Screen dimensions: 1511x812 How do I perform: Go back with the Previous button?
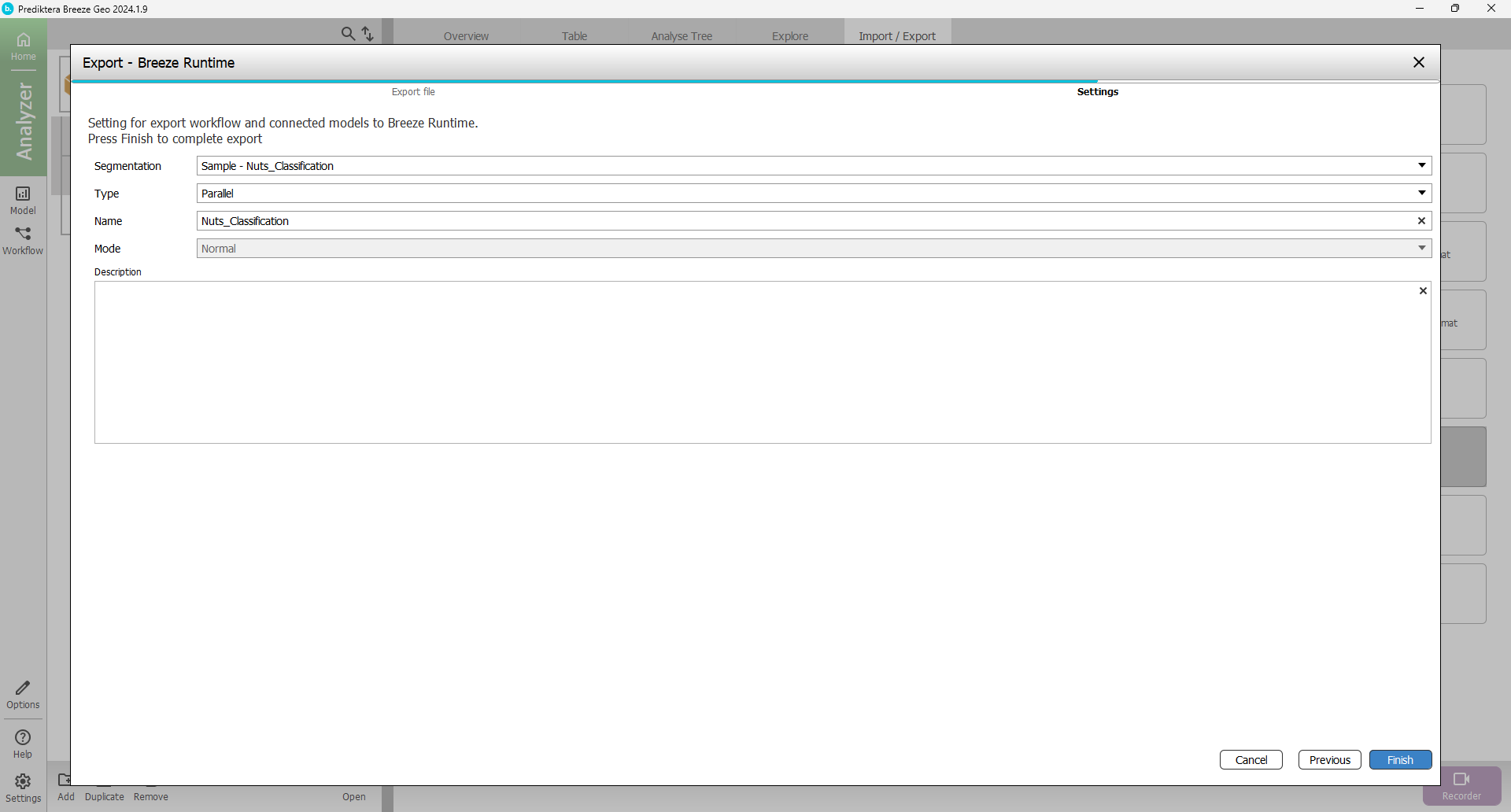coord(1329,760)
